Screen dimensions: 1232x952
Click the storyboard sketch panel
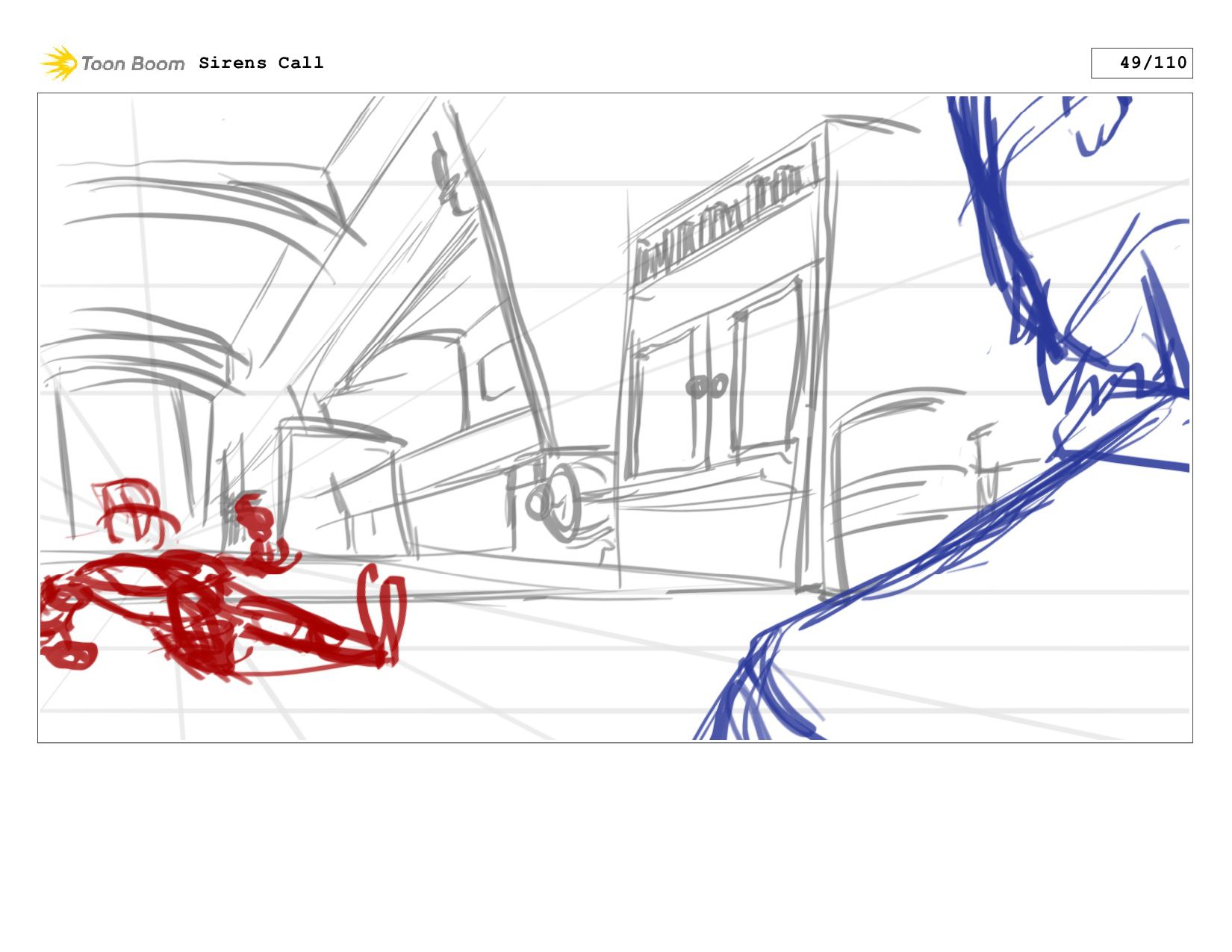(615, 417)
